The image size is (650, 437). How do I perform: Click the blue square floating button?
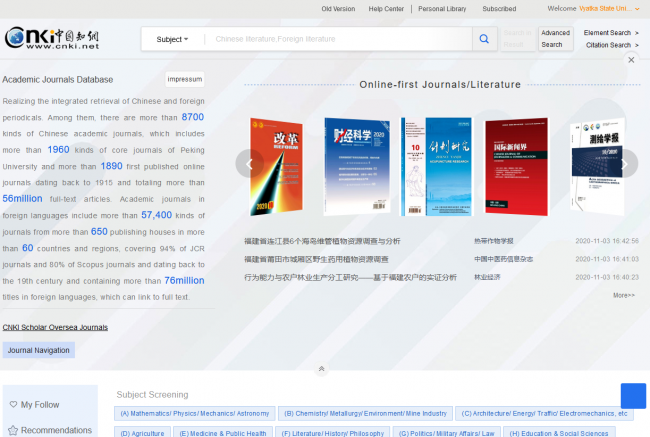pyautogui.click(x=633, y=396)
